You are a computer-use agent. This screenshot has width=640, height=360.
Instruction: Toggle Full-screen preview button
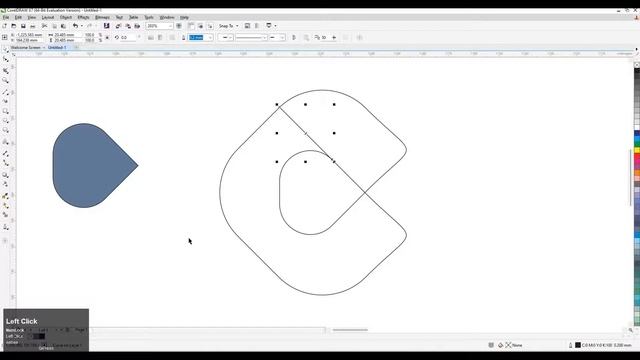[179, 26]
